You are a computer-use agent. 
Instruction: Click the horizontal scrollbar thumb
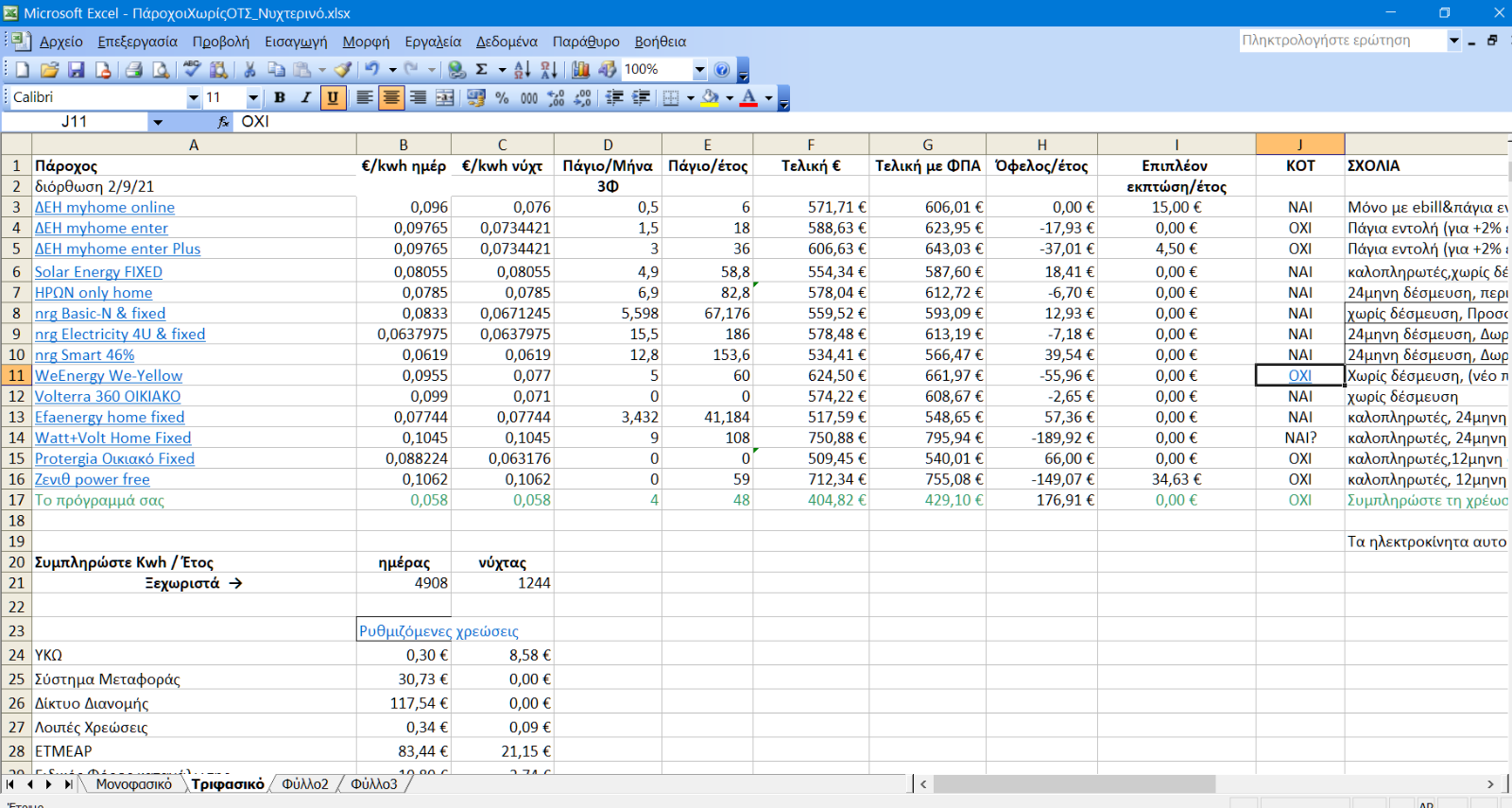click(x=1074, y=784)
